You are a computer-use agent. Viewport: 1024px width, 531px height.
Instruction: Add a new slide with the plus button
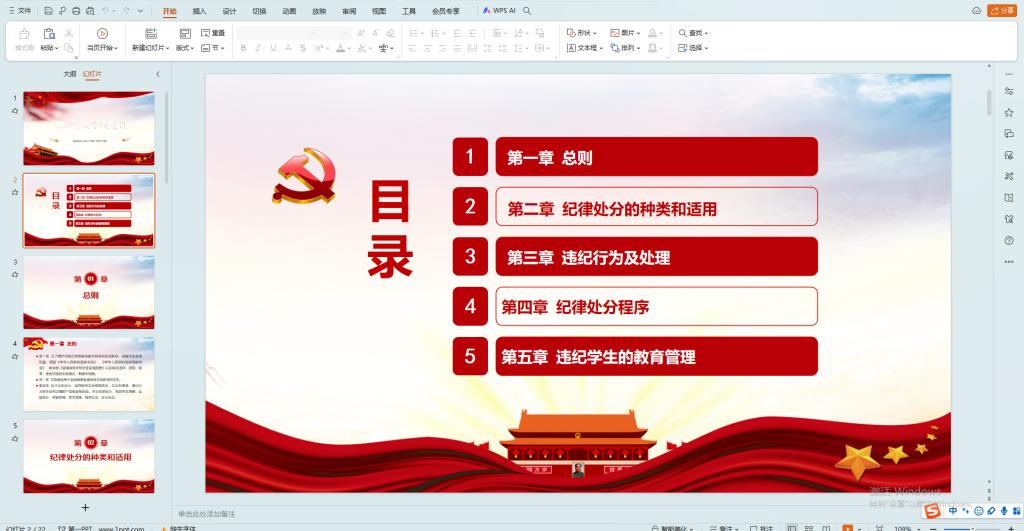click(x=85, y=507)
